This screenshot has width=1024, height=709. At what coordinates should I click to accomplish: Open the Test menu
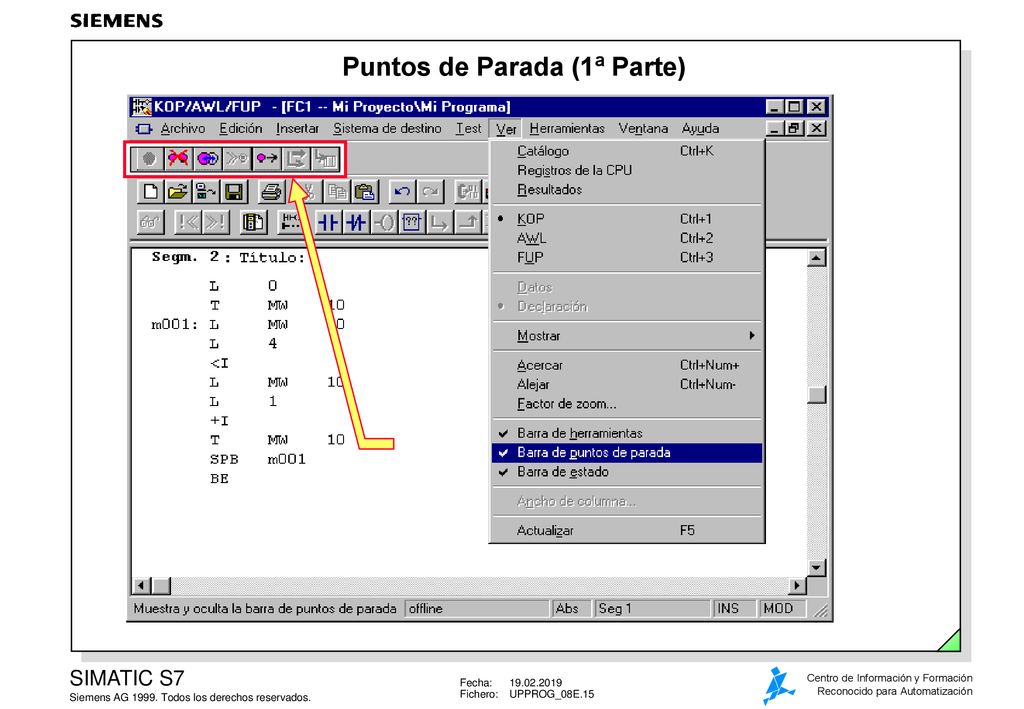[468, 129]
